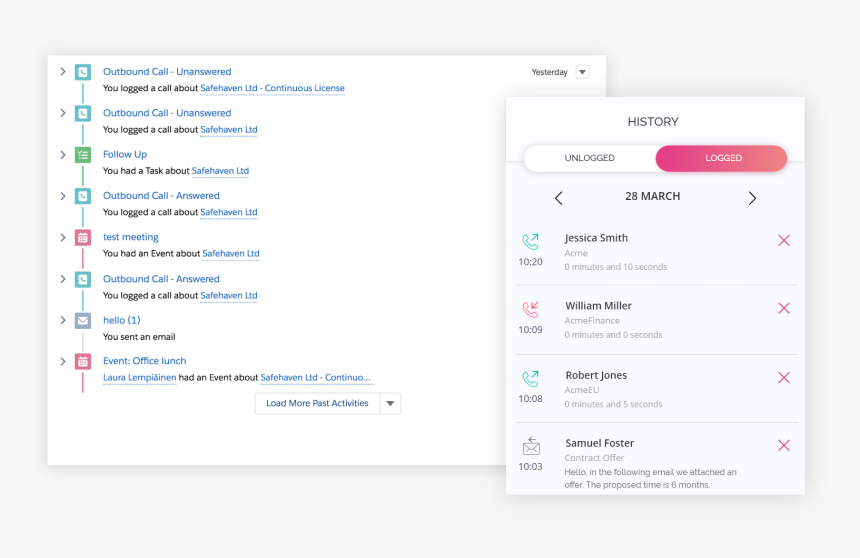Switch to the Logged history tab

coord(721,158)
